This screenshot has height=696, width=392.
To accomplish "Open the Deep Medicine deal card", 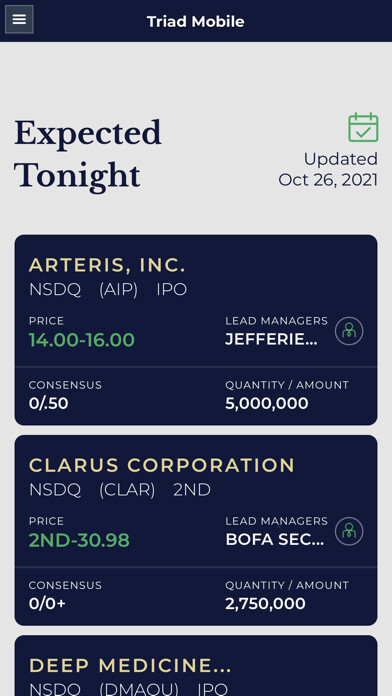I will click(196, 666).
